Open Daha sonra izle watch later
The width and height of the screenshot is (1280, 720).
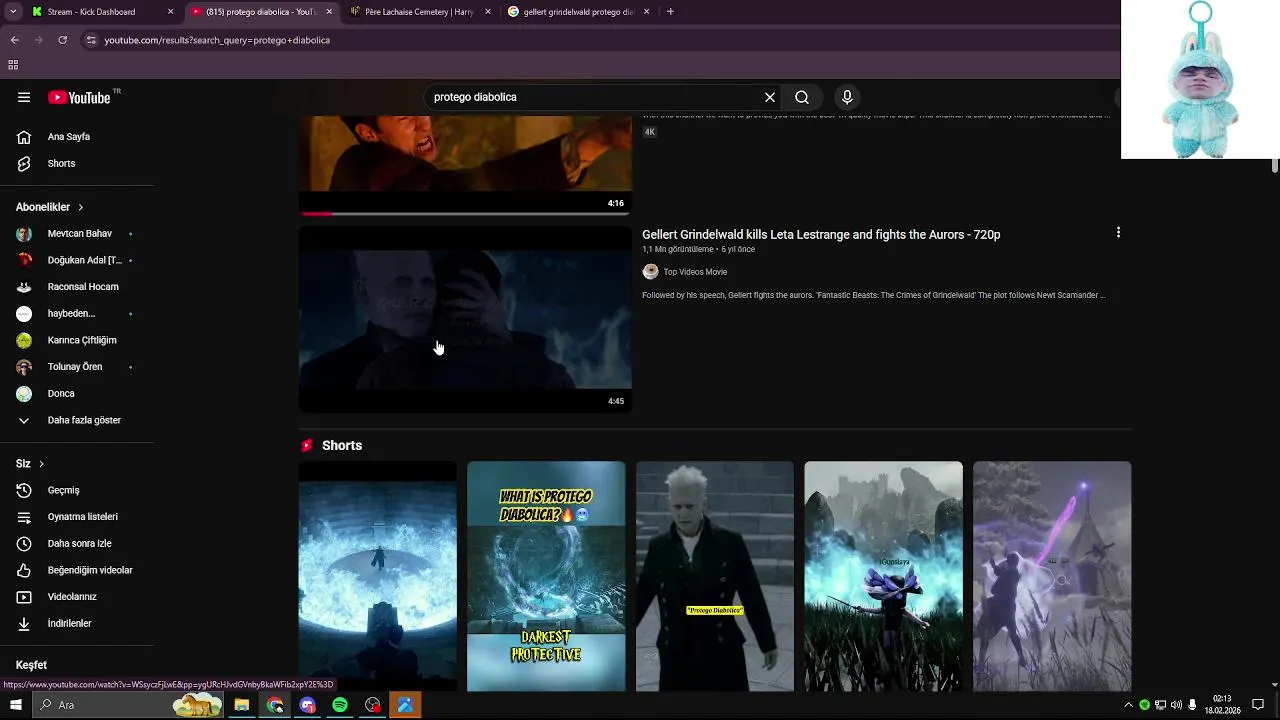pos(77,543)
